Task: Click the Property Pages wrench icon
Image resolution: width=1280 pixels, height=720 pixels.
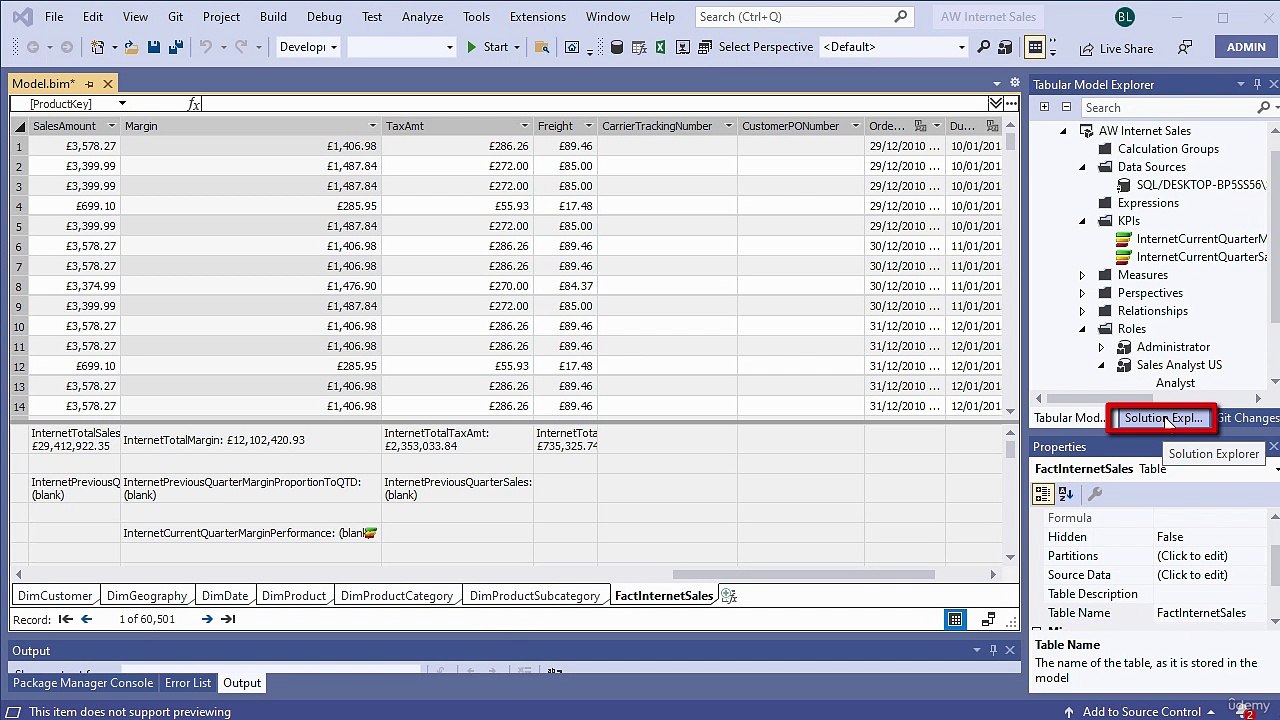Action: 1095,494
